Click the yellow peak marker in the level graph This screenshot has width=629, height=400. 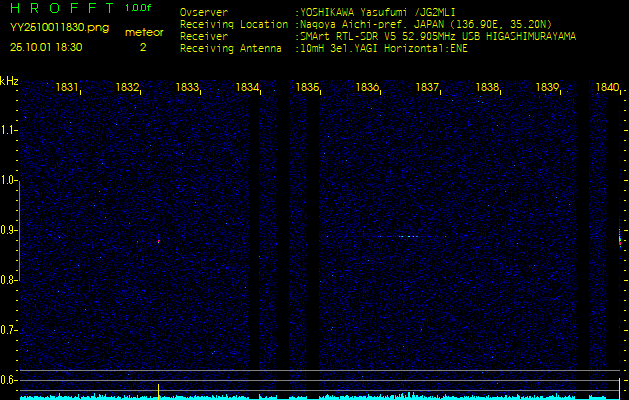point(158,391)
